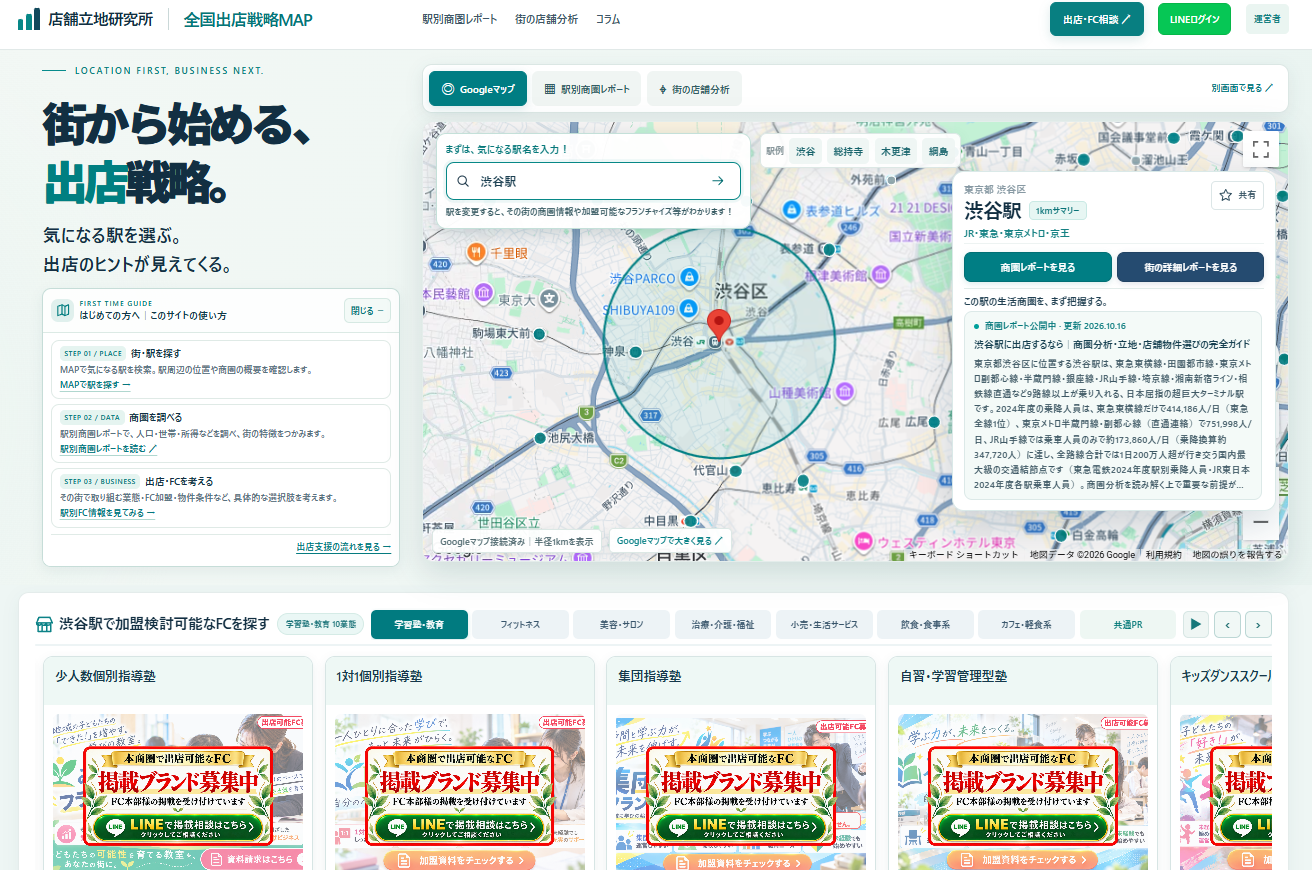Select the 表参道 station dot on map
Screen dimensions: 1312x870
pyautogui.click(x=828, y=248)
